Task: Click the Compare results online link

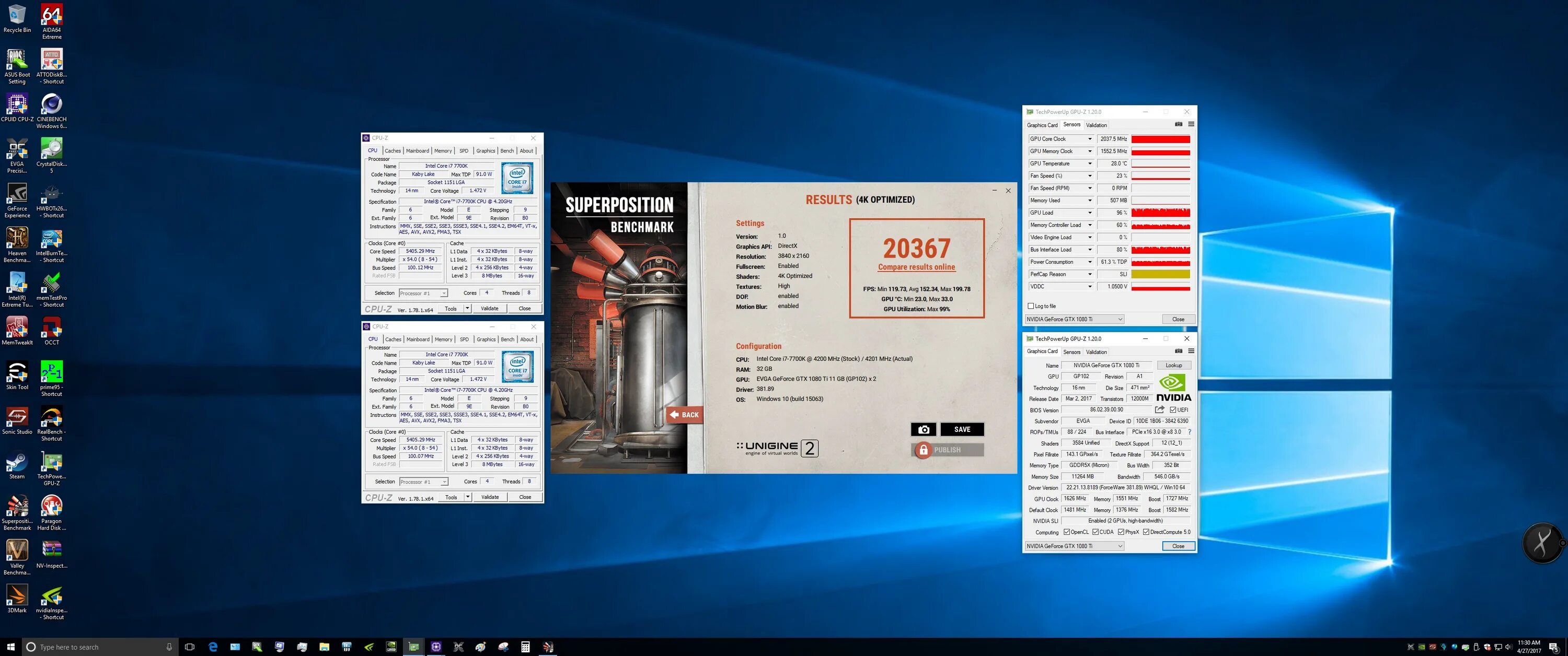Action: point(916,267)
